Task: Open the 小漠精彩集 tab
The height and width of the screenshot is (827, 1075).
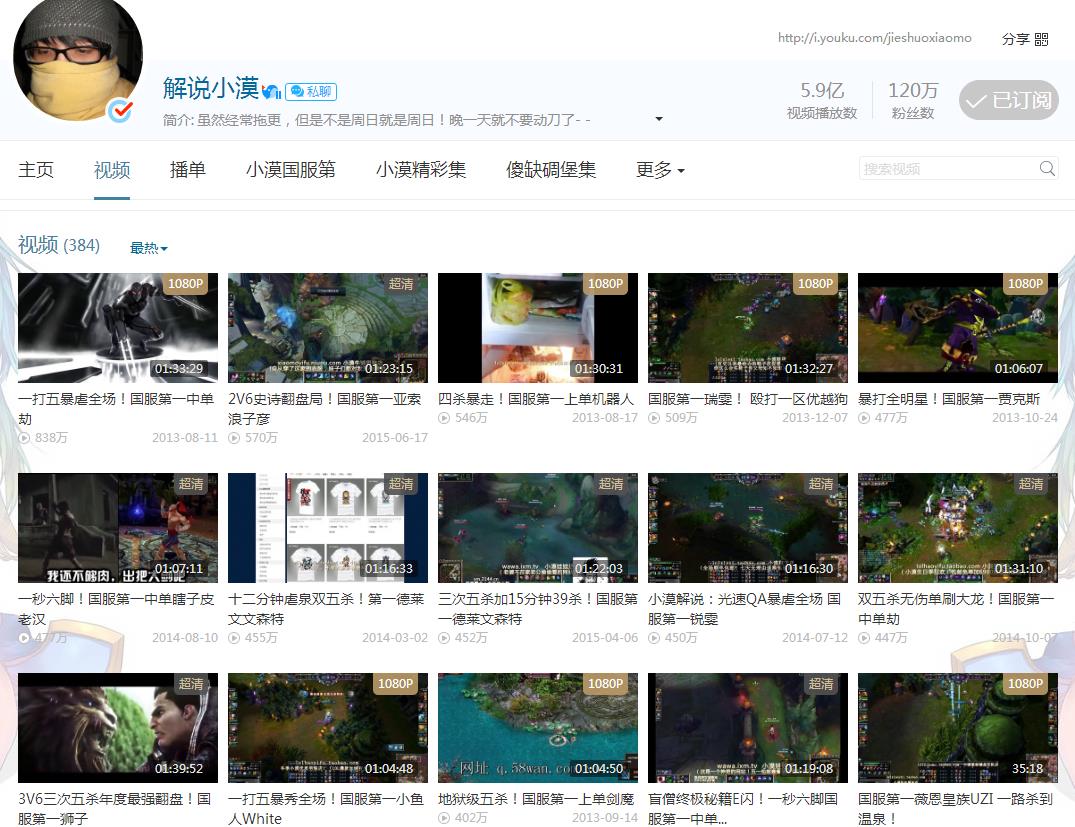Action: click(421, 170)
